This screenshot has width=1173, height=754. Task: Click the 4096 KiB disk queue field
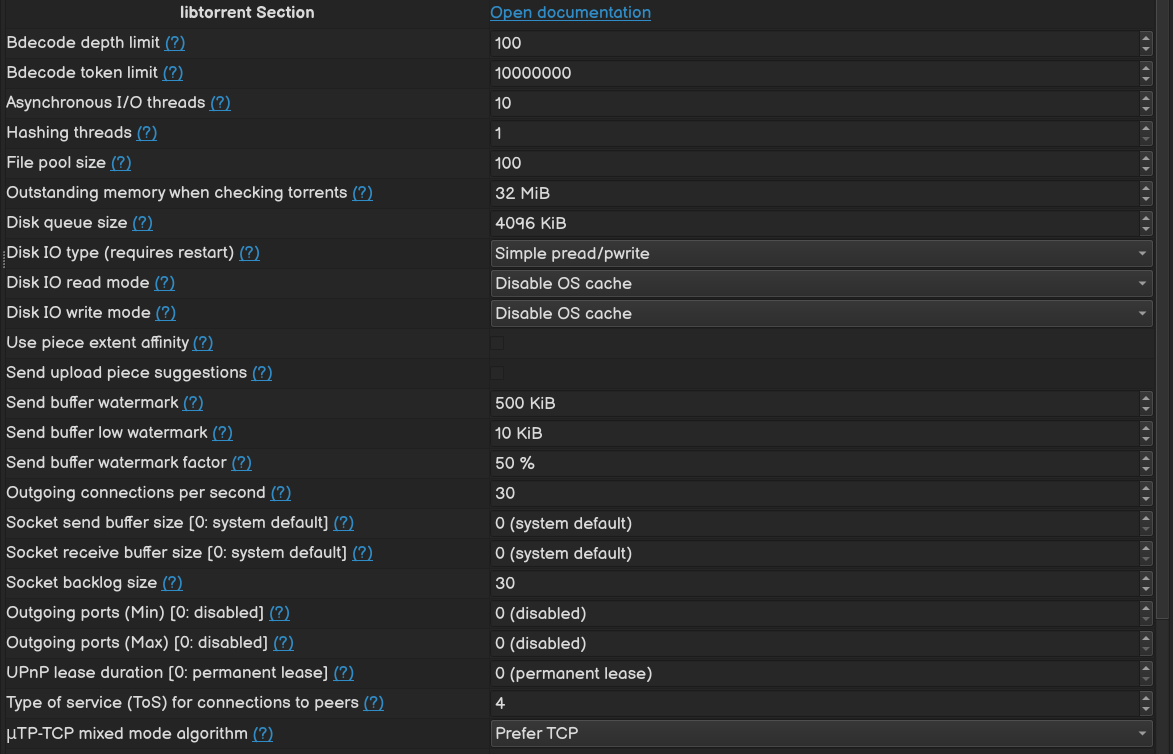click(x=815, y=223)
